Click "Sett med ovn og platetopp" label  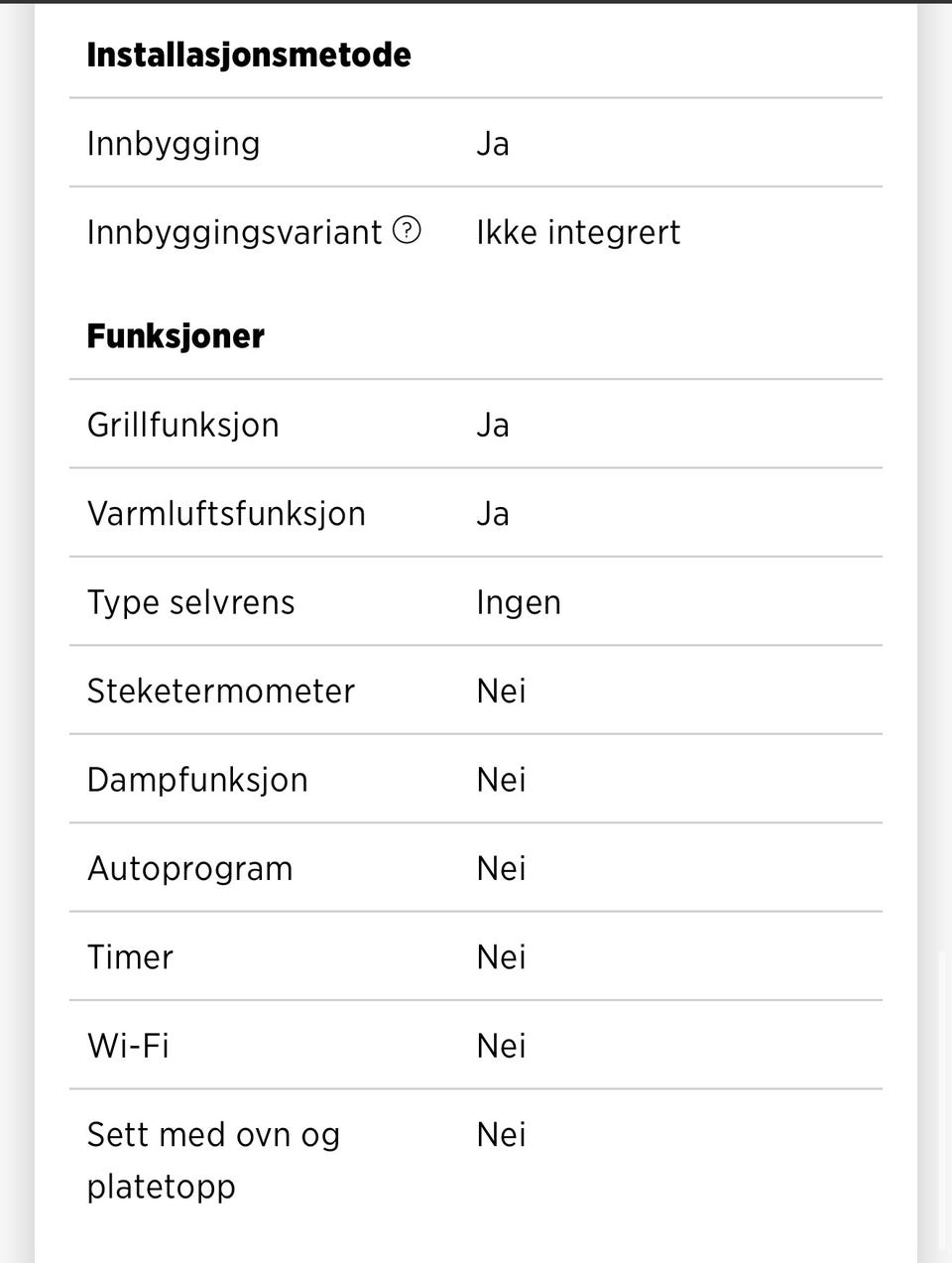(213, 1160)
